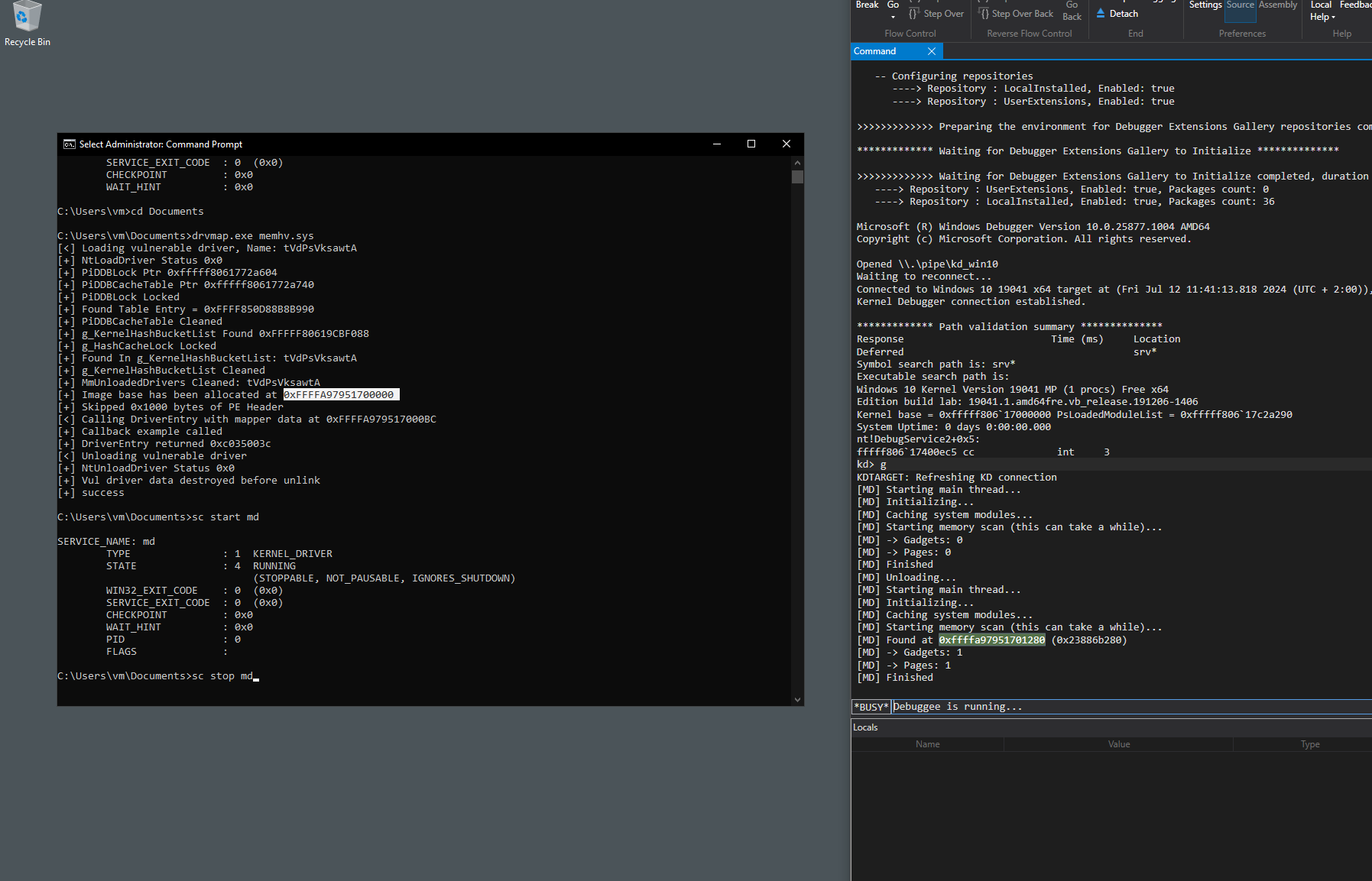The height and width of the screenshot is (881, 1372).
Task: Click 'NtUnloadDriver Status 0x0' line
Action: pos(146,468)
